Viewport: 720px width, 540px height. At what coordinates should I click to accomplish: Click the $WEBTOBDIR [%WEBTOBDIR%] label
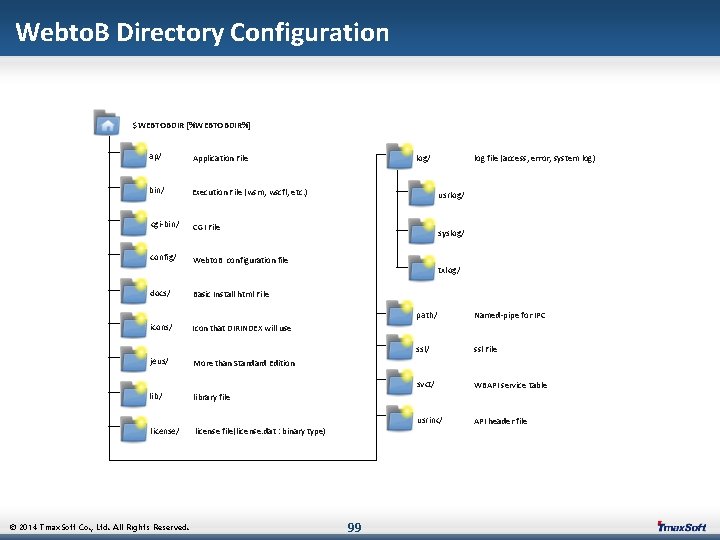point(191,125)
